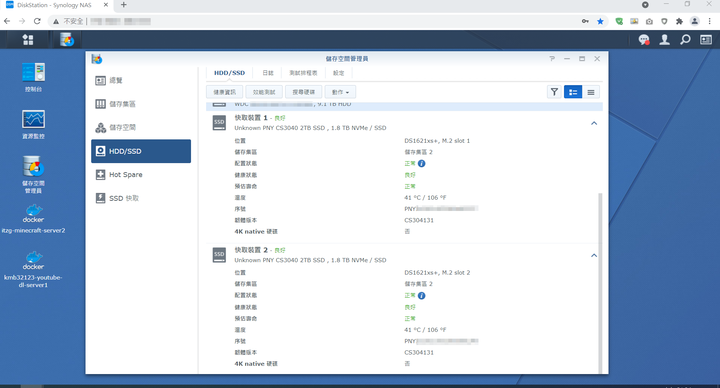Select 儲存空間 in sidebar

click(141, 128)
